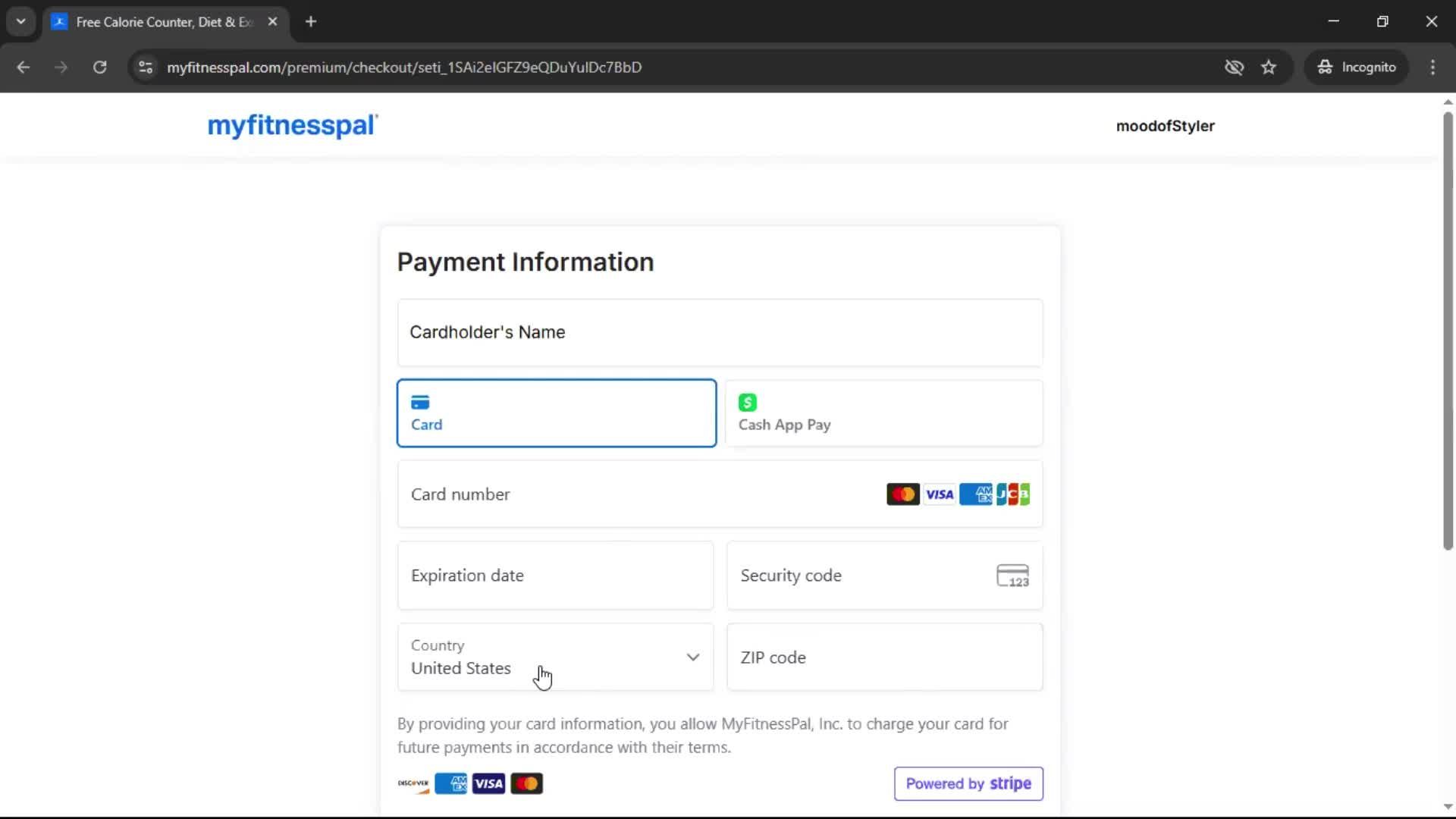Viewport: 1456px width, 819px height.
Task: Click the address bar URL
Action: 404,67
